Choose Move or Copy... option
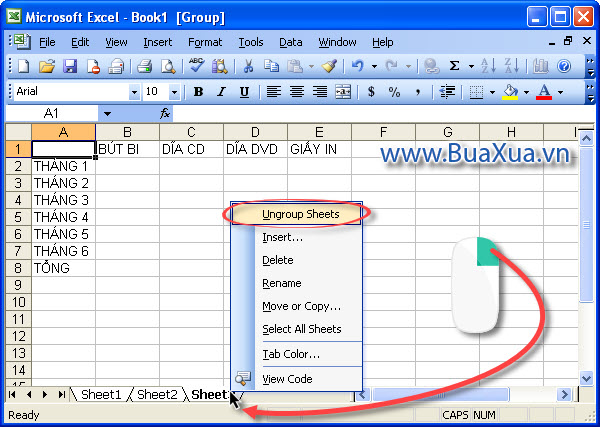Viewport: 600px width, 427px height. [x=296, y=306]
